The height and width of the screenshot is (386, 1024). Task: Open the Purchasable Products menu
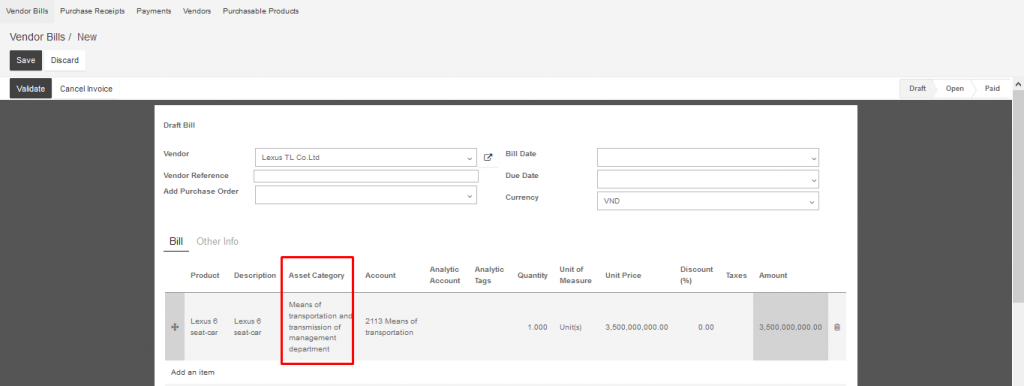261,11
